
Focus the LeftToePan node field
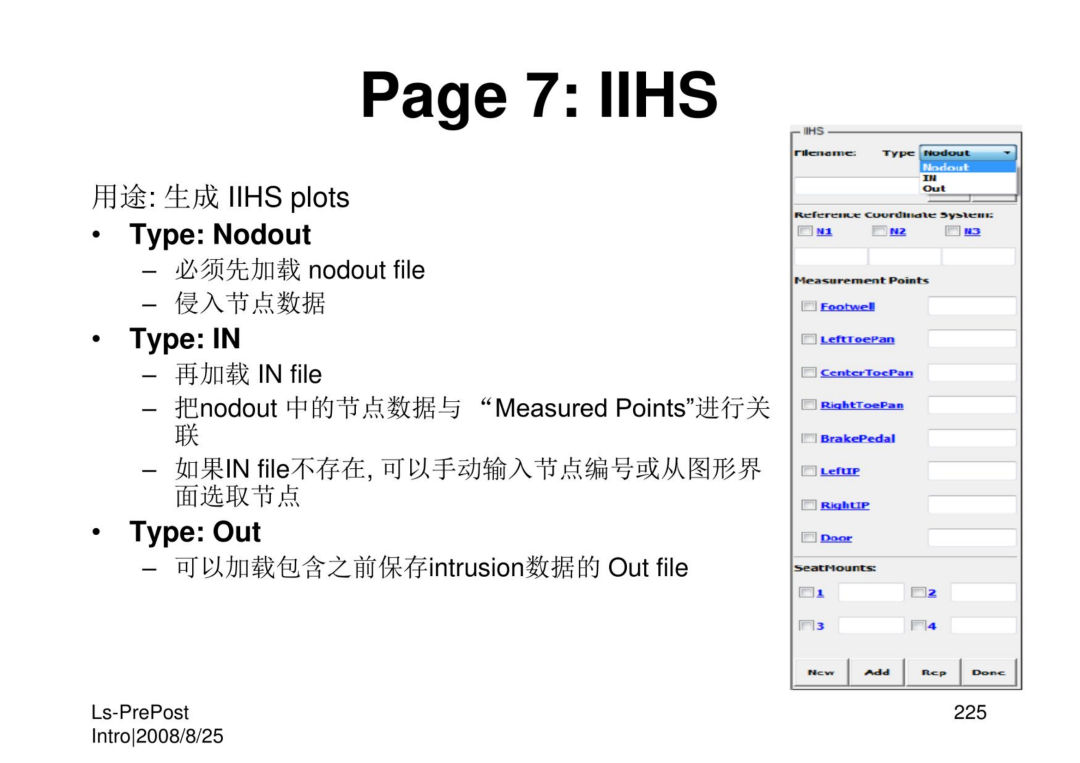pyautogui.click(x=972, y=339)
